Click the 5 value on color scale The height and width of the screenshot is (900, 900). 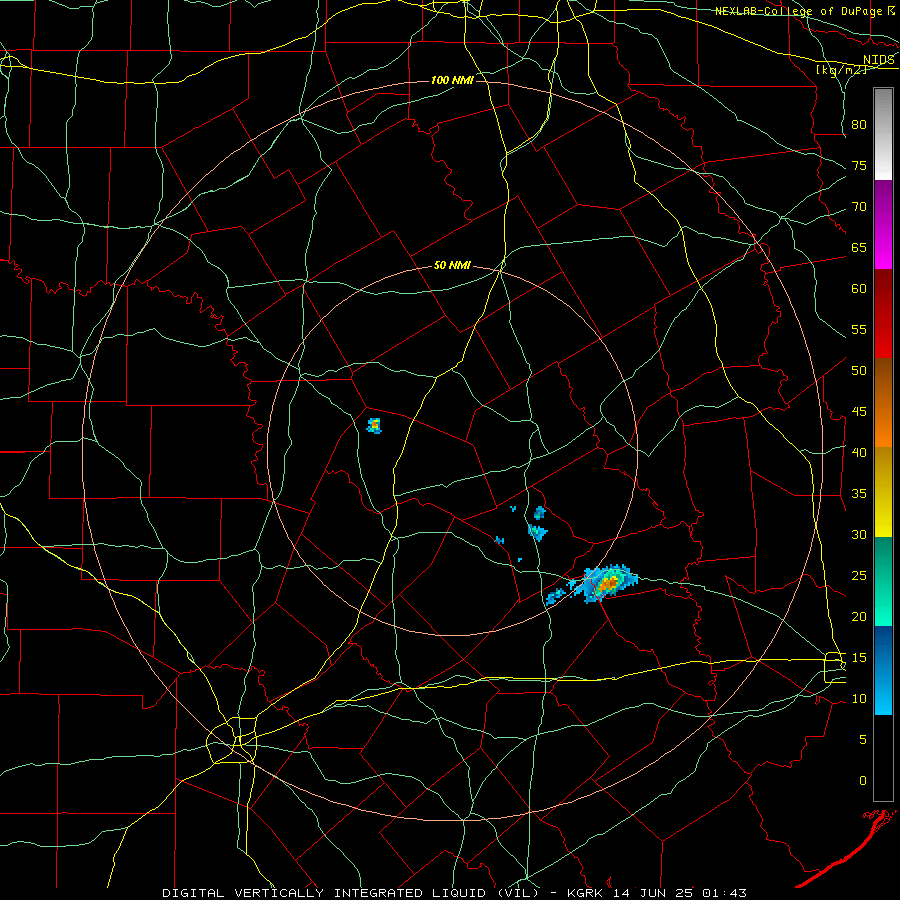pyautogui.click(x=863, y=740)
